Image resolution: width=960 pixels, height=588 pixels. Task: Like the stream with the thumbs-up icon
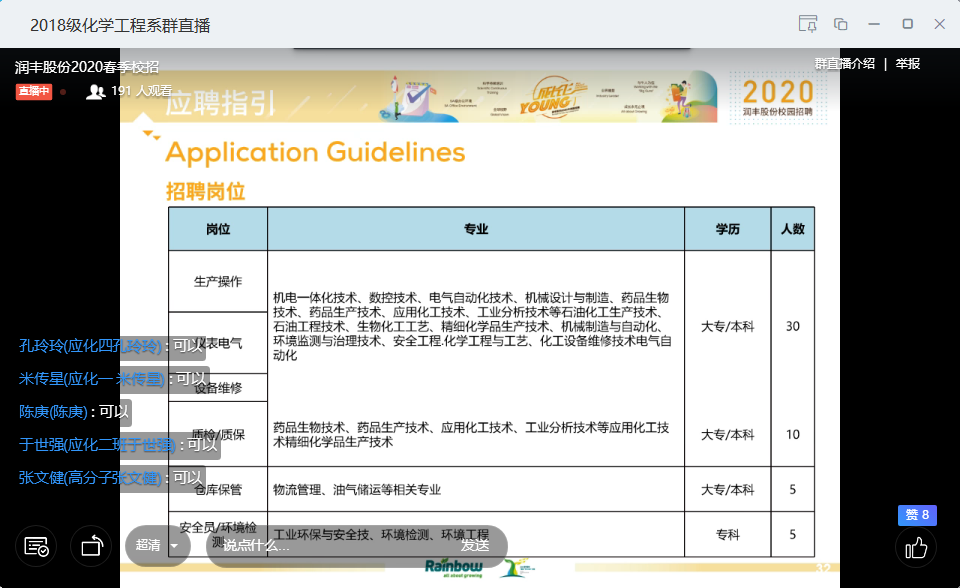[915, 547]
